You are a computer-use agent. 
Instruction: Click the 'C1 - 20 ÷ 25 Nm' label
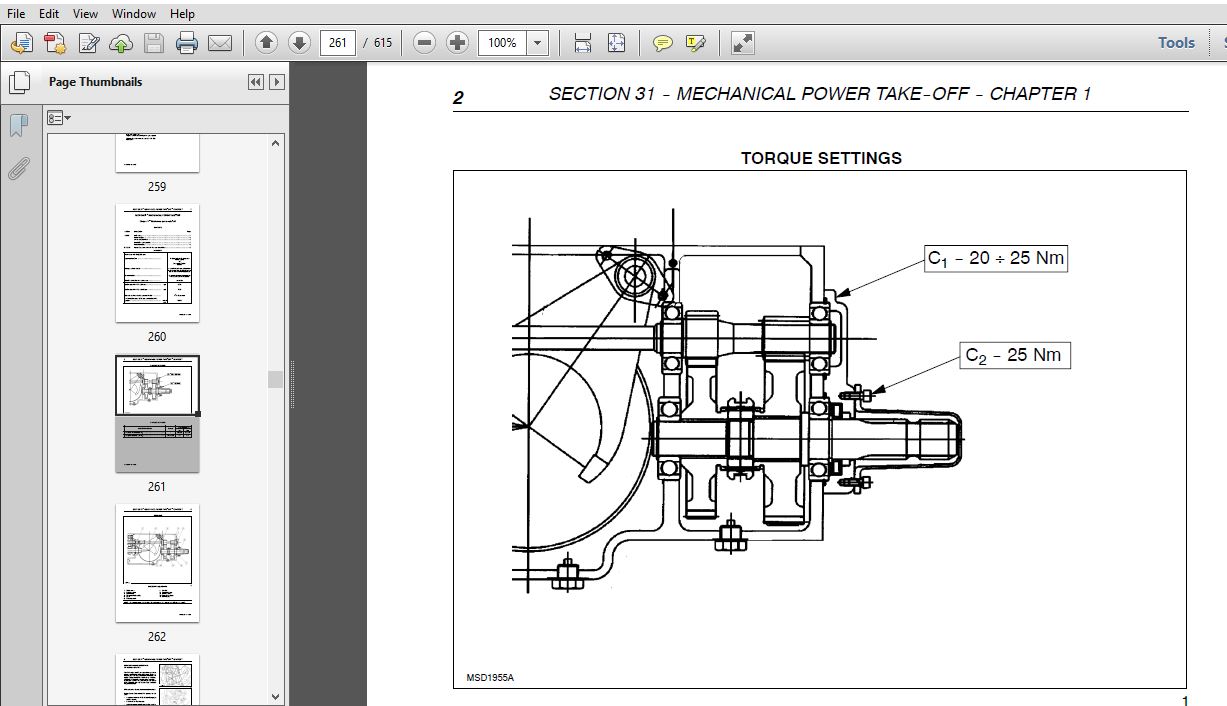pyautogui.click(x=996, y=258)
